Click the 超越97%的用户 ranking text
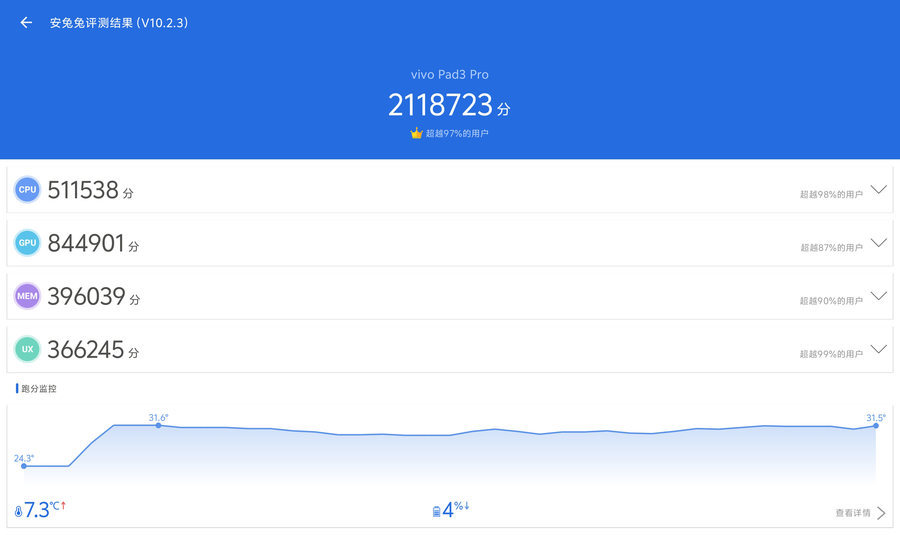The image size is (900, 535). coord(457,133)
